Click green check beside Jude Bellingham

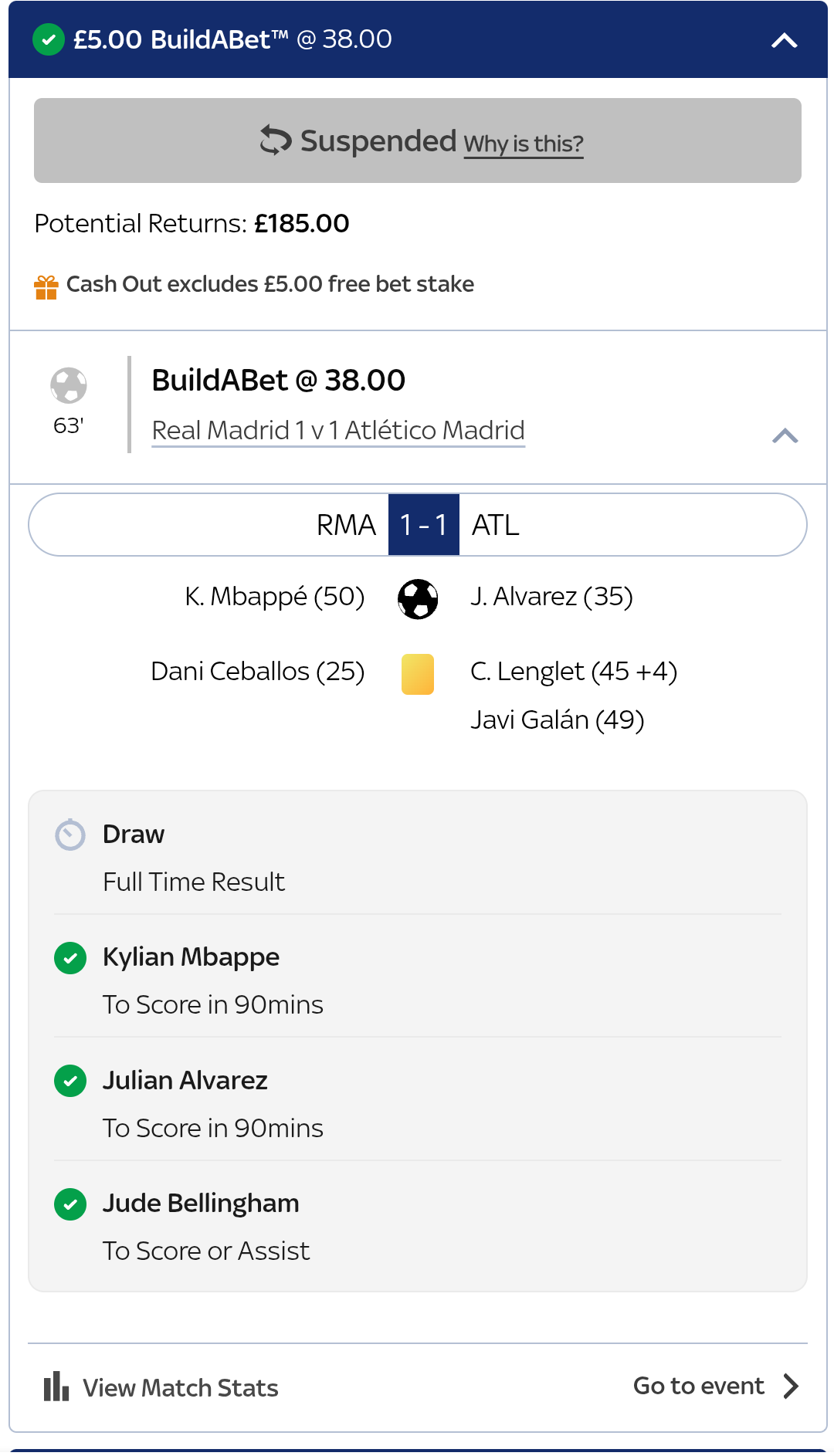coord(70,1204)
